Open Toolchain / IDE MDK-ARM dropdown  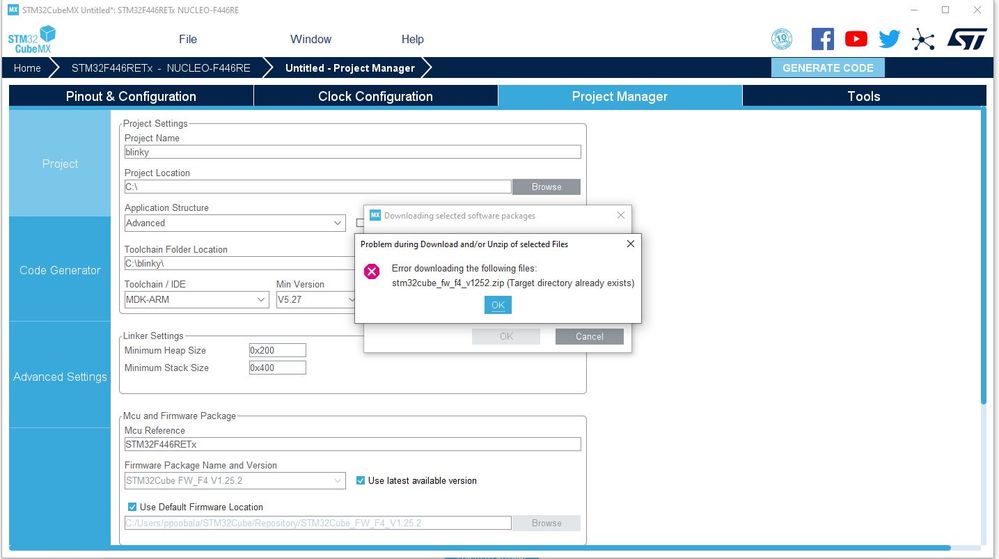click(x=196, y=300)
